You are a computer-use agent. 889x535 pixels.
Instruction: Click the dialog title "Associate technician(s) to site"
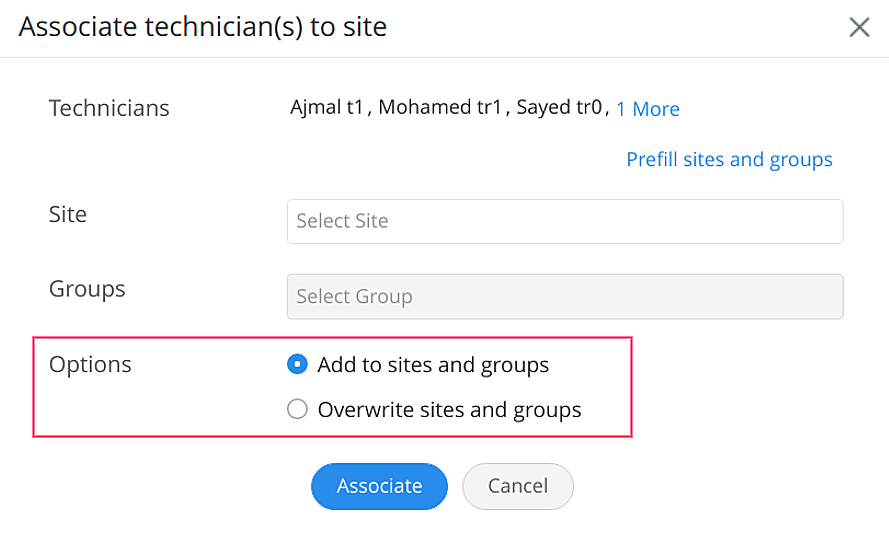pyautogui.click(x=203, y=27)
